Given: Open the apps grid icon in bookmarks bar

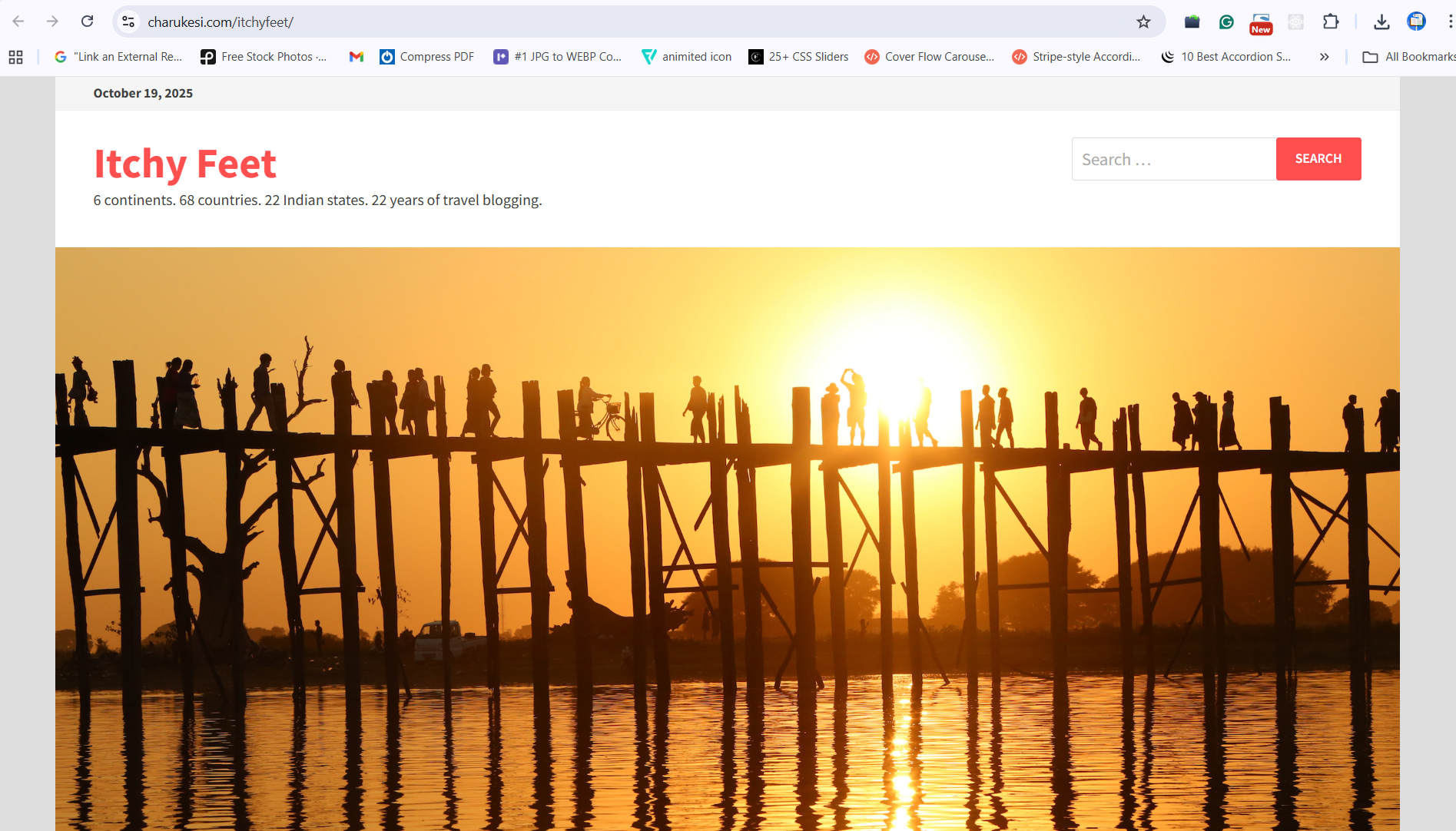Looking at the screenshot, I should point(15,57).
